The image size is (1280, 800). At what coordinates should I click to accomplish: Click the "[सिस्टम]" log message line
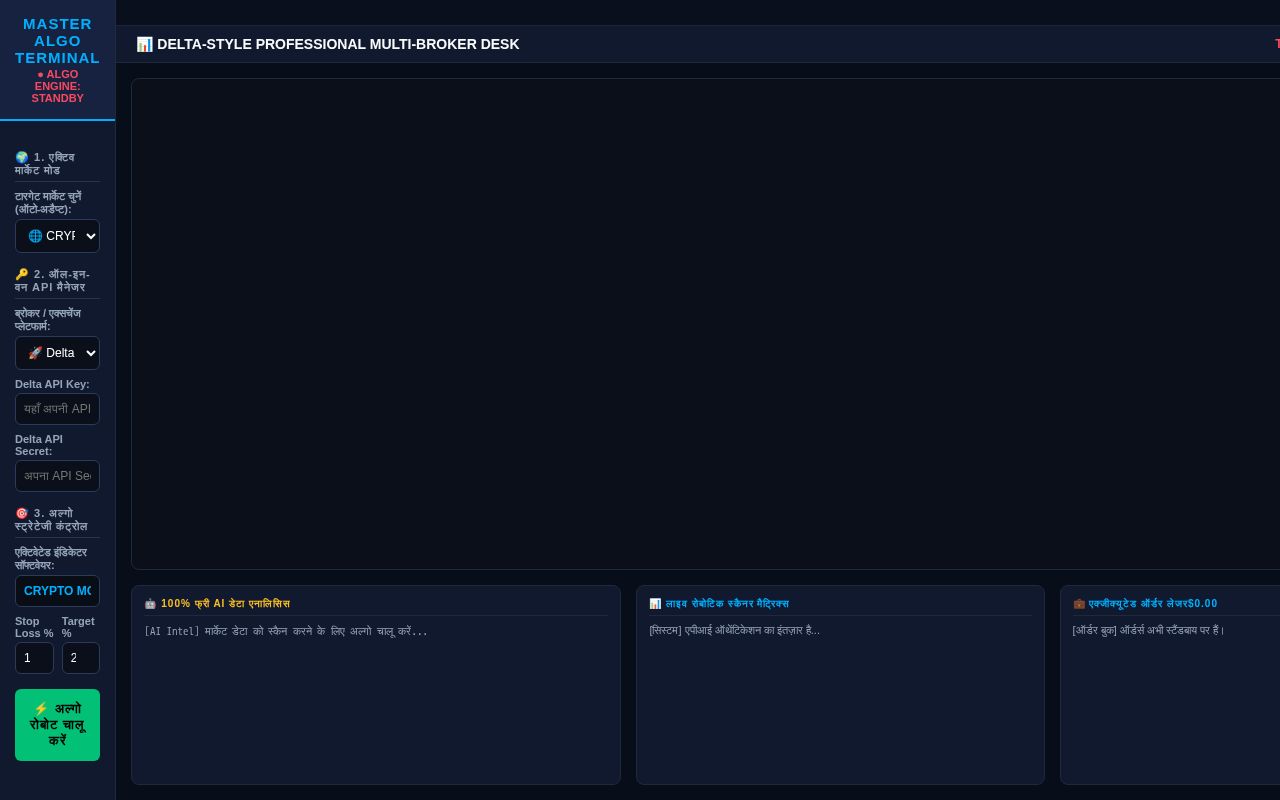734,630
